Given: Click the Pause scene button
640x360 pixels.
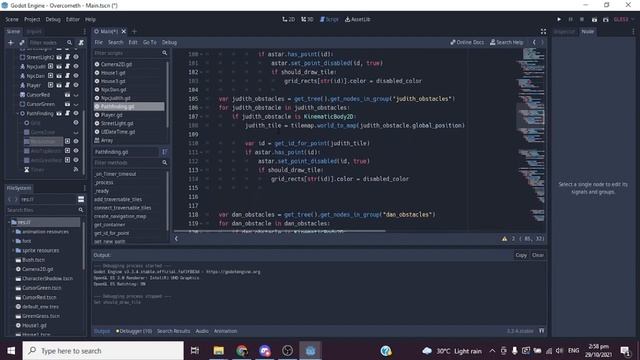Looking at the screenshot, I should 571,19.
